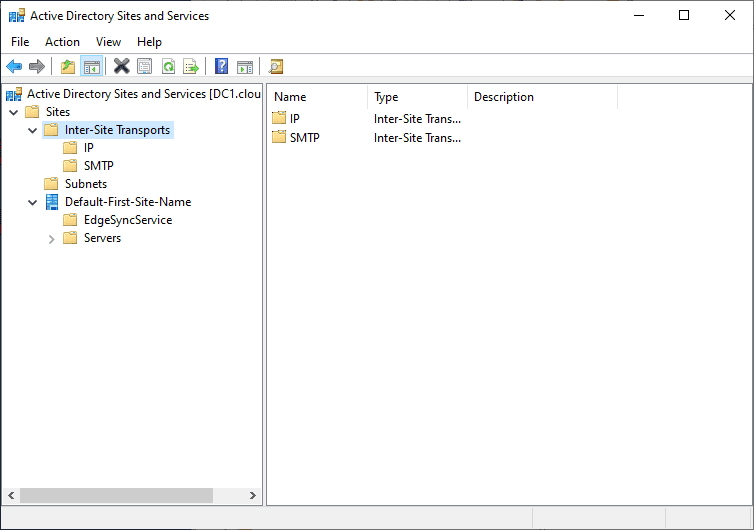Select the SMTP node in the tree
Viewport: 754px width, 530px height.
(x=99, y=165)
